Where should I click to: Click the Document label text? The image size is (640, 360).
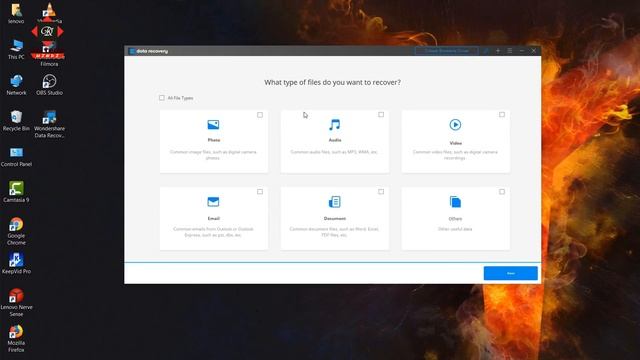point(335,218)
